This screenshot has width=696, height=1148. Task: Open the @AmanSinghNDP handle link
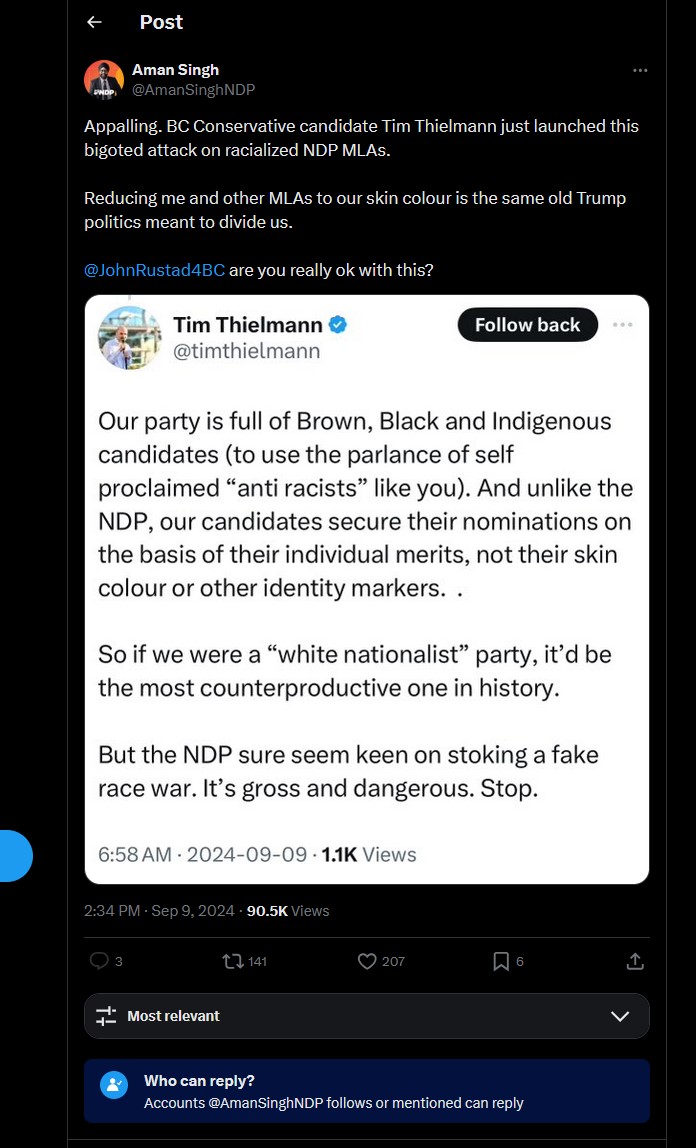(193, 90)
